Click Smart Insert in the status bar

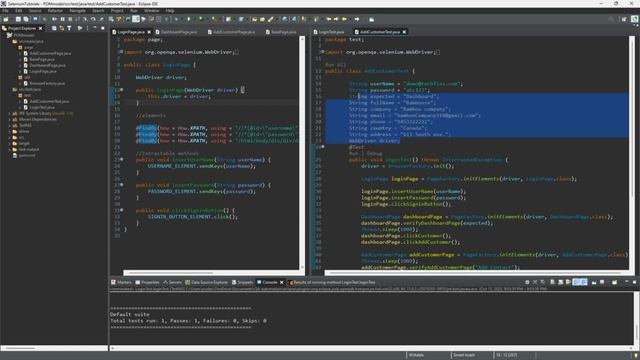[464, 355]
